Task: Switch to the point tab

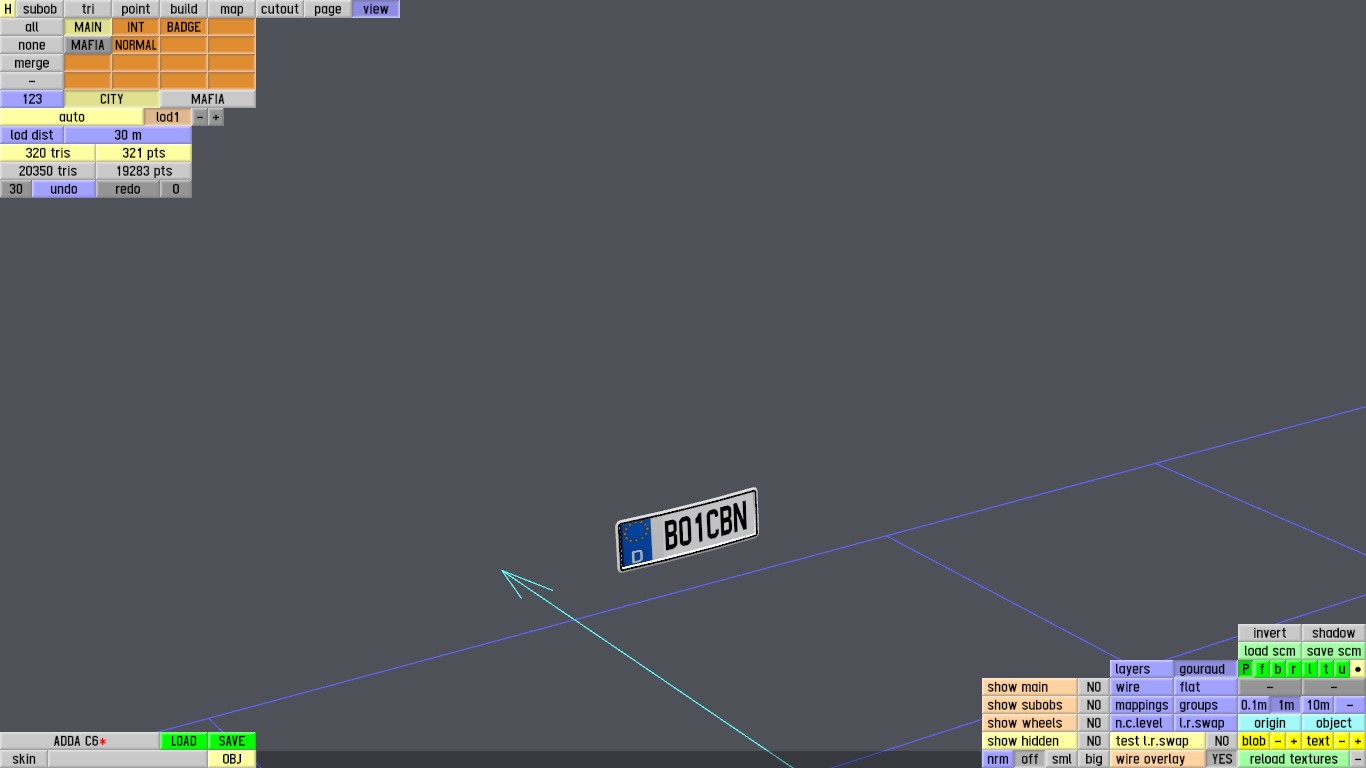Action: (136, 9)
